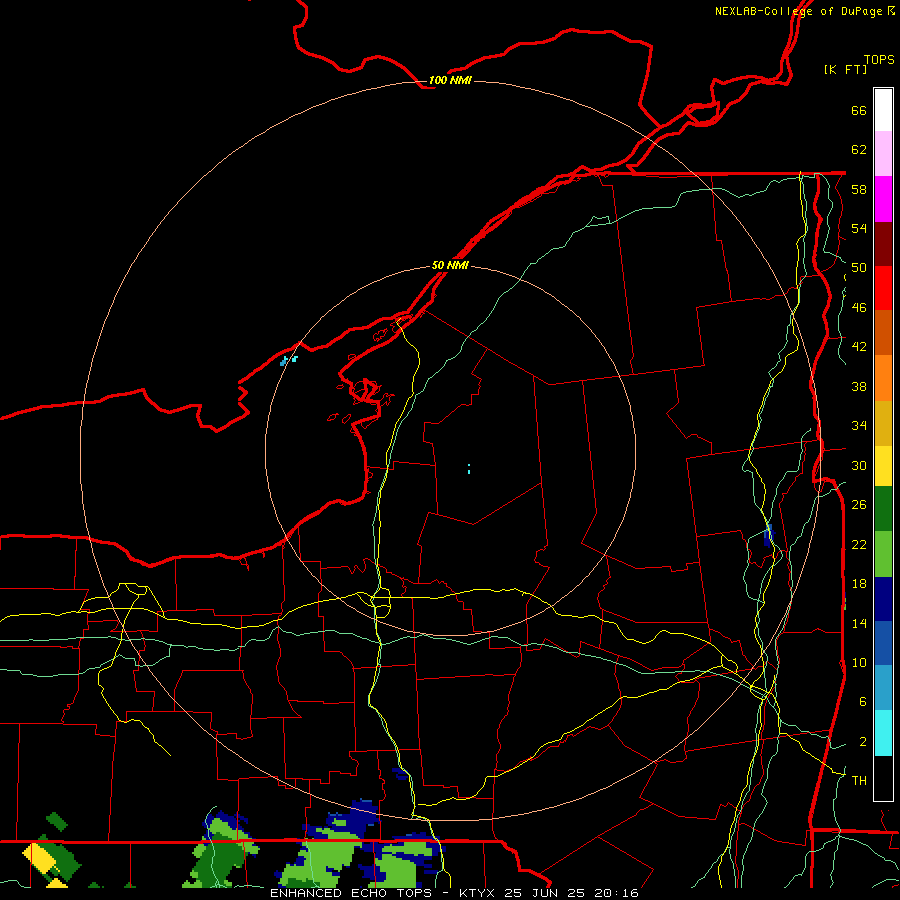Screen dimensions: 900x900
Task: Click the medium blue legend swatch near 10
Action: [883, 643]
